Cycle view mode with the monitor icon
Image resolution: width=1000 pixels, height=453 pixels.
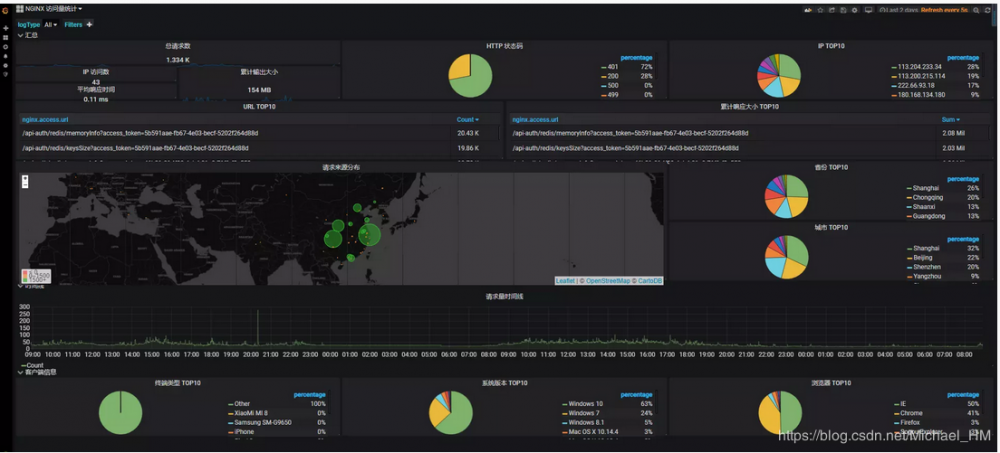(x=868, y=10)
